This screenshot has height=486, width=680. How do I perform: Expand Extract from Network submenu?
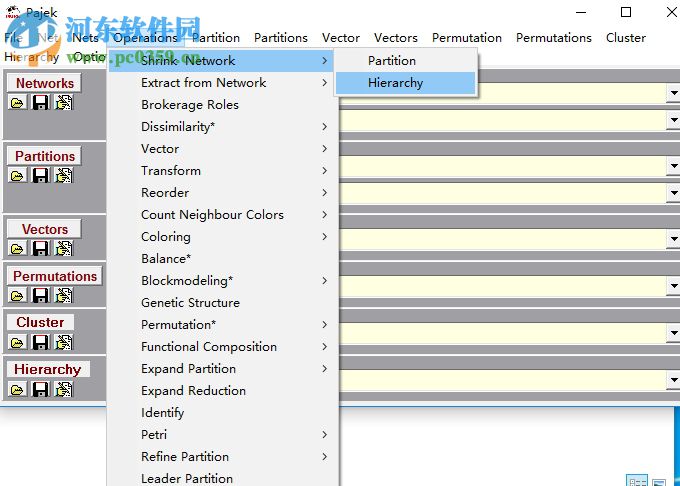(223, 82)
